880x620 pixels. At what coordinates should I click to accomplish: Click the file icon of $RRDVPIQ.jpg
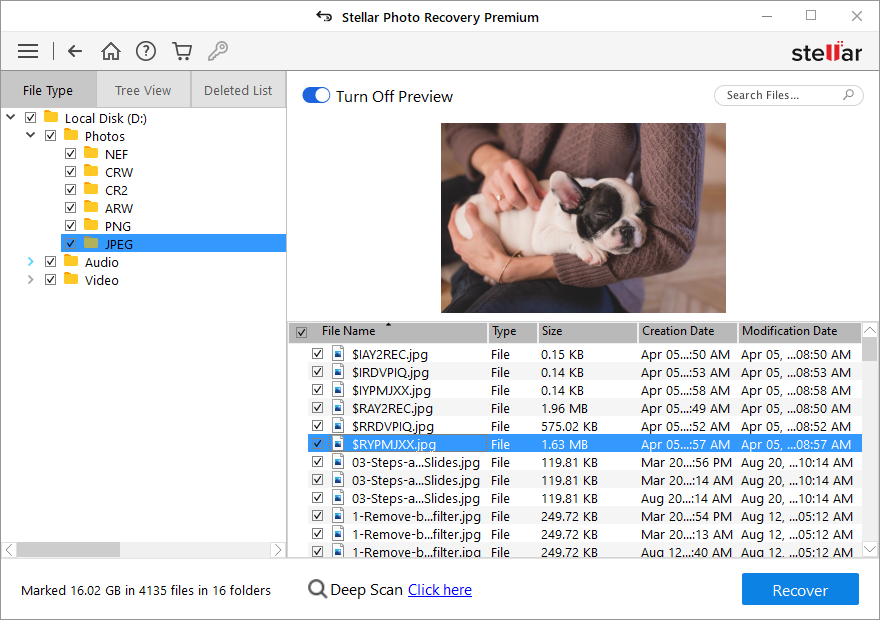(x=338, y=425)
